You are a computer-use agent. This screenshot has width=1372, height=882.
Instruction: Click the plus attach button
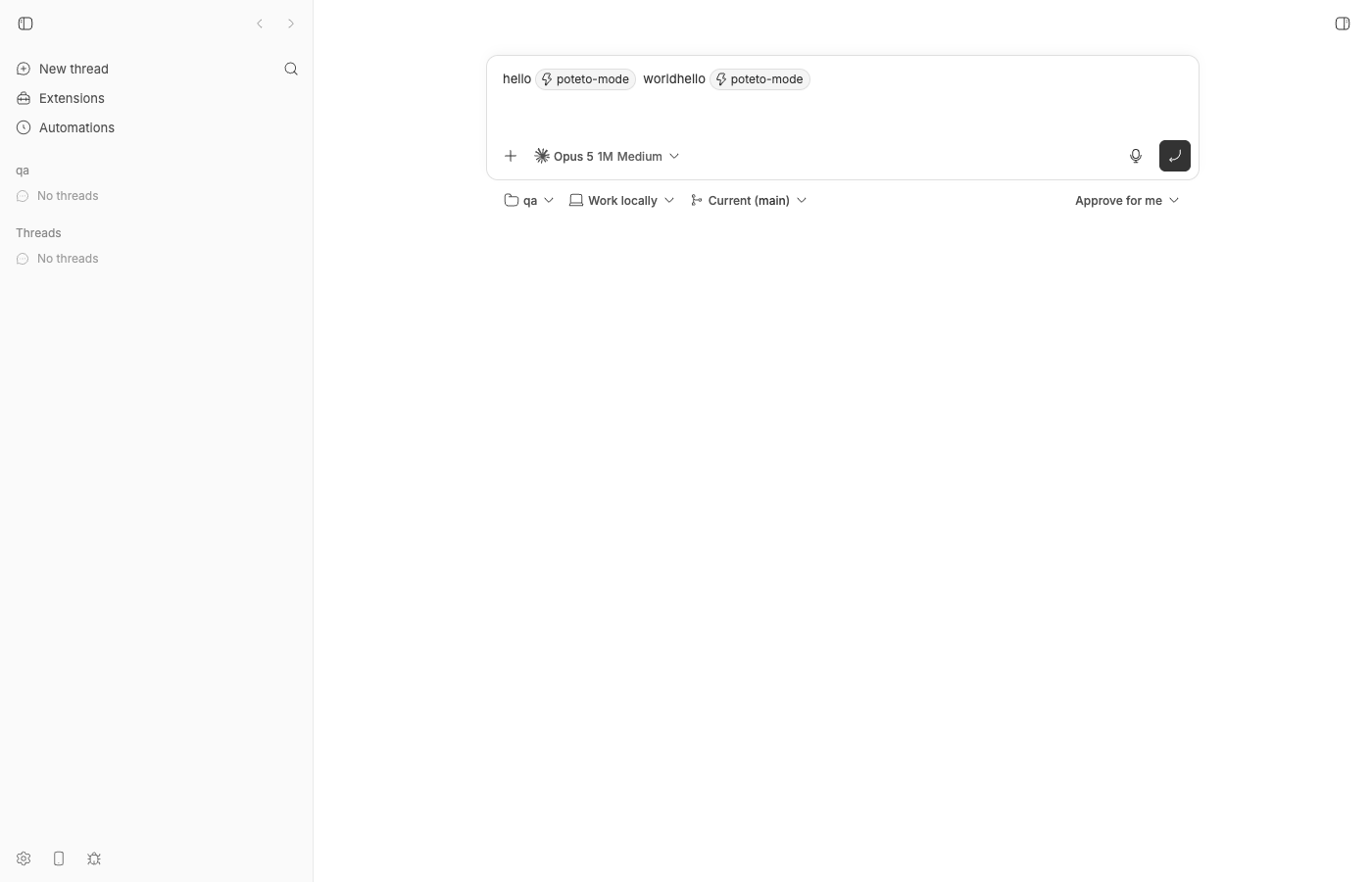511,156
